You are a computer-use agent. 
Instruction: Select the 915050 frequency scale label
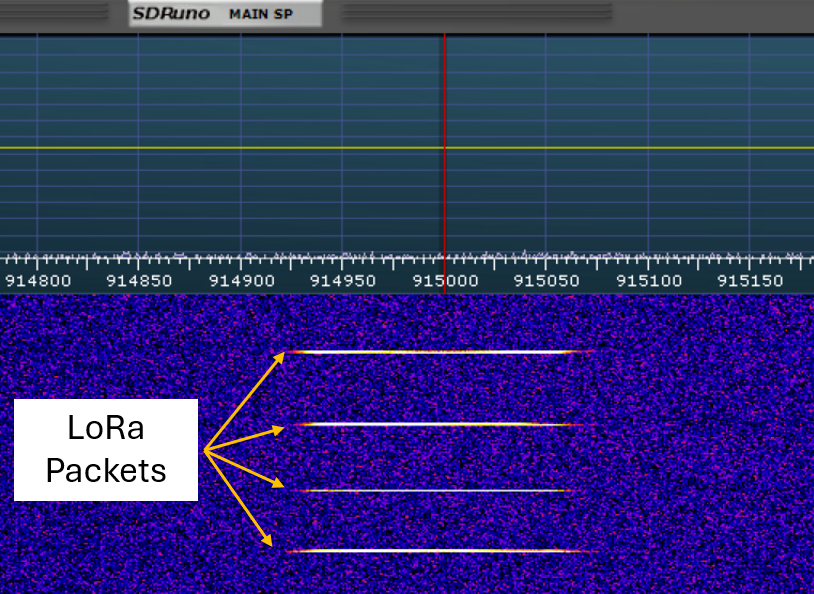click(x=546, y=281)
